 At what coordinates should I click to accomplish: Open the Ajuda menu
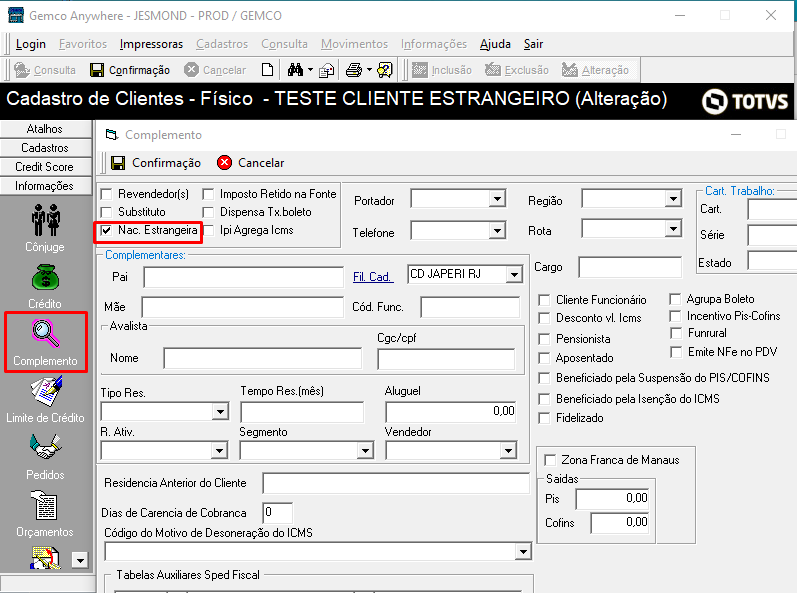point(495,44)
